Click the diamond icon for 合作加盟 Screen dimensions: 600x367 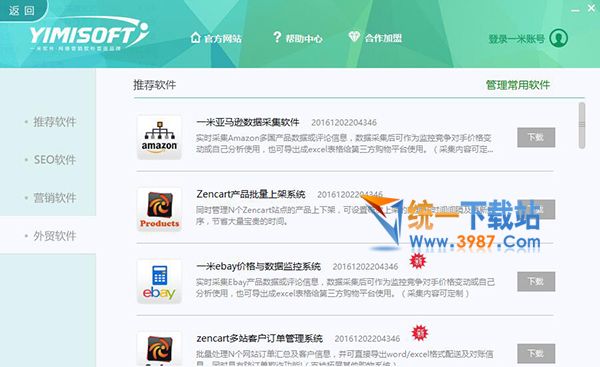(354, 37)
